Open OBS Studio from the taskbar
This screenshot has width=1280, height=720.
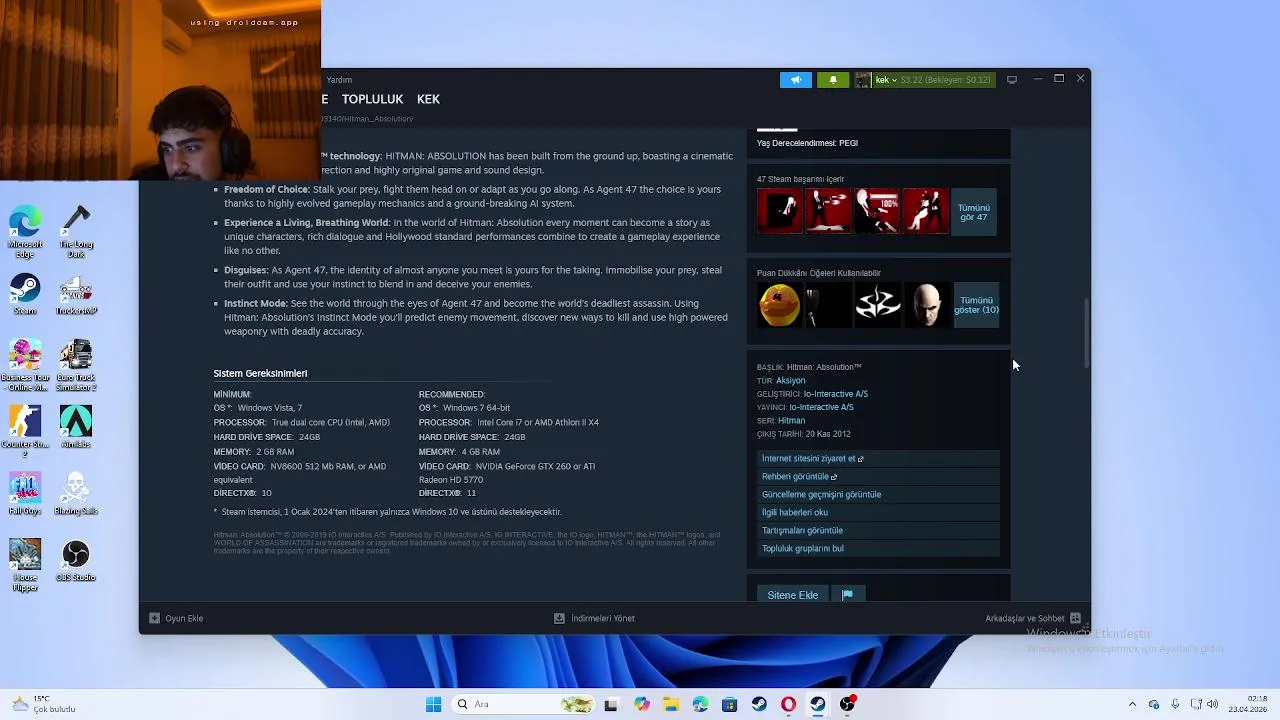[x=847, y=704]
